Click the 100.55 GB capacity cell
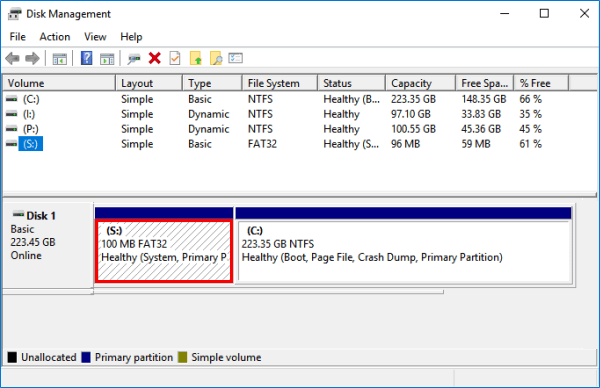The image size is (600, 388). (x=413, y=129)
